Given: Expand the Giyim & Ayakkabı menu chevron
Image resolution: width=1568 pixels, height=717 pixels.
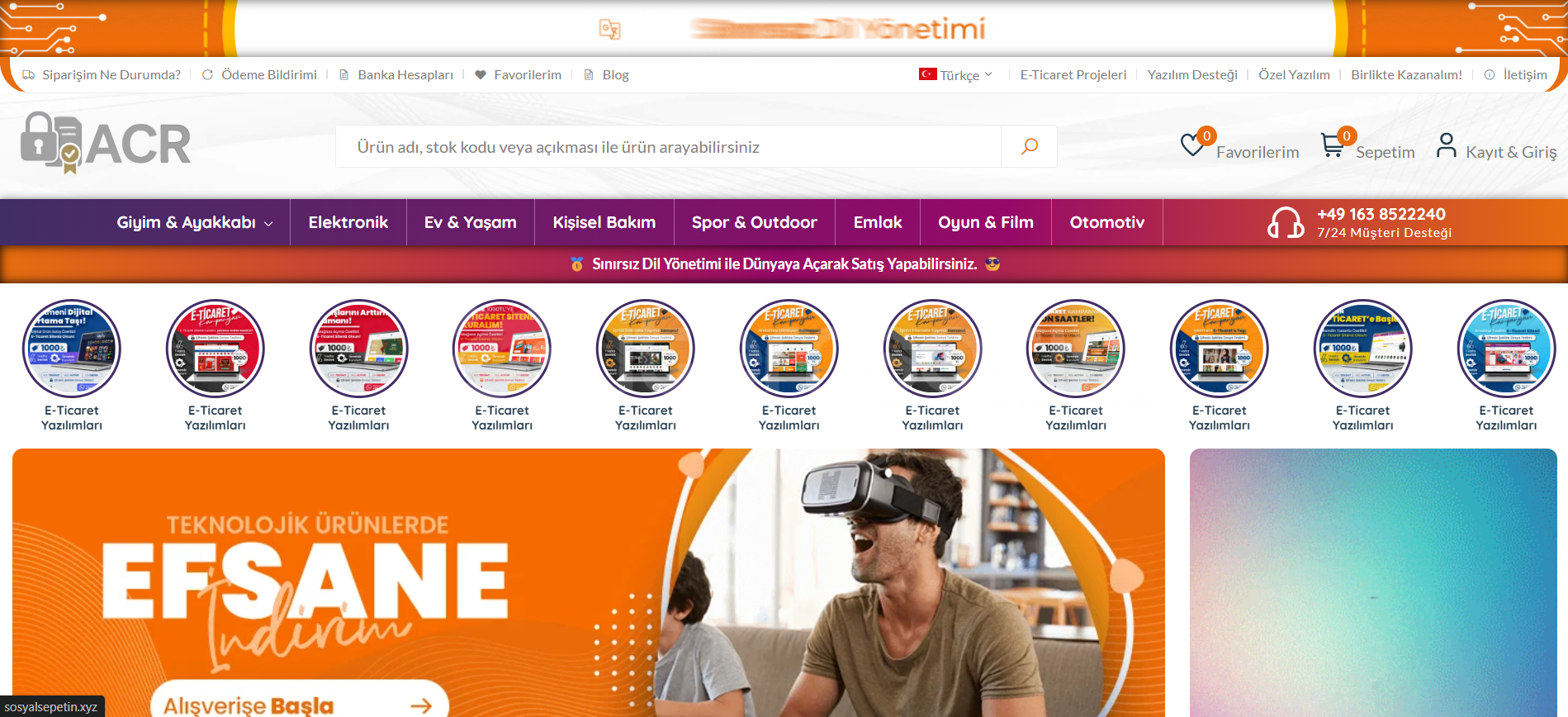Looking at the screenshot, I should tap(268, 223).
